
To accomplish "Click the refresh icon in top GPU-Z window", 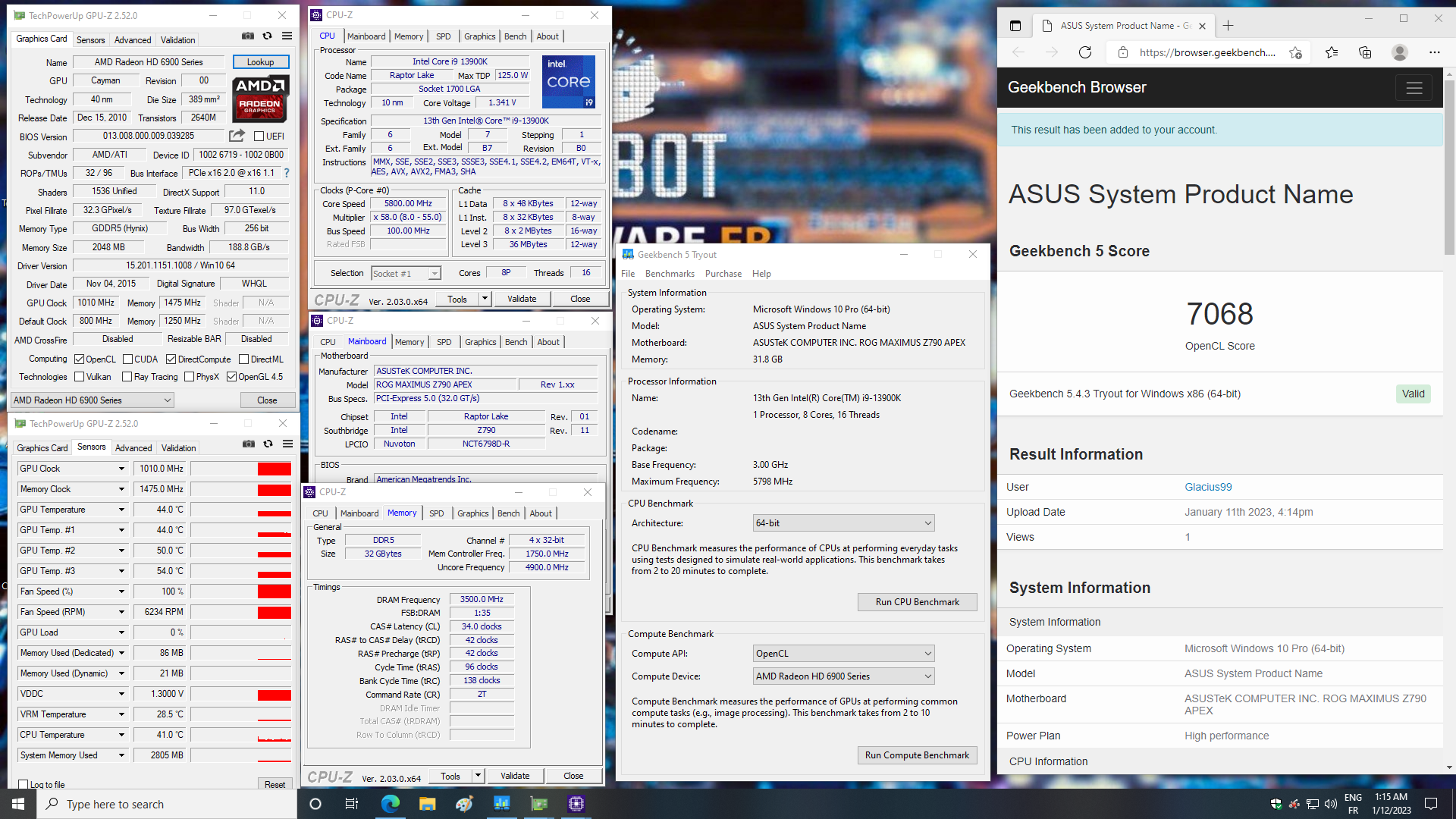I will pos(267,36).
